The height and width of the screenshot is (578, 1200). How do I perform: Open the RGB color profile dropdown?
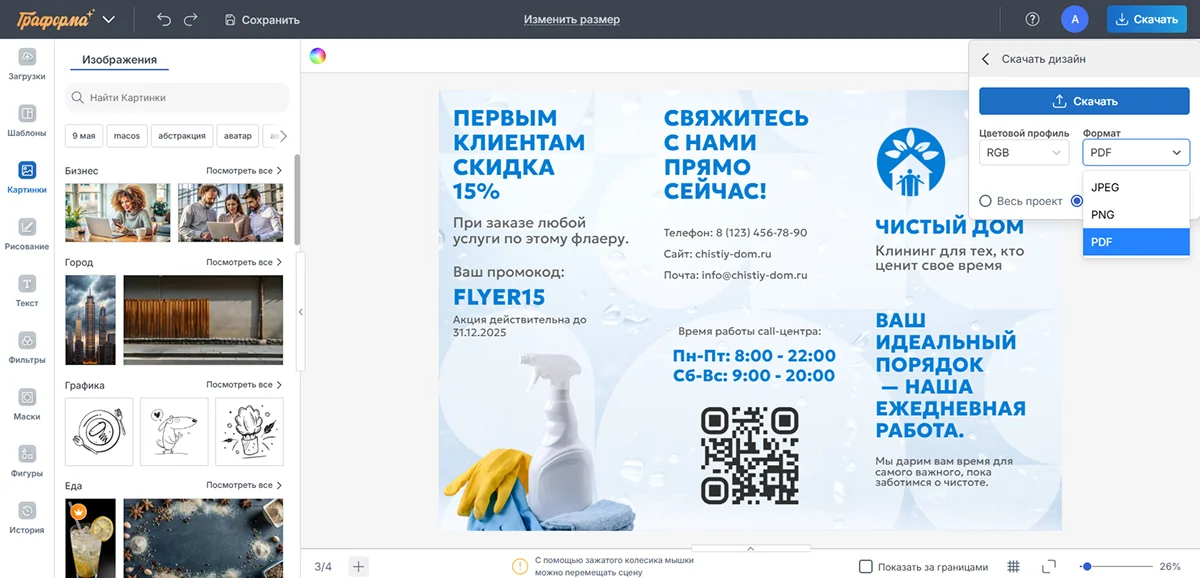1024,152
